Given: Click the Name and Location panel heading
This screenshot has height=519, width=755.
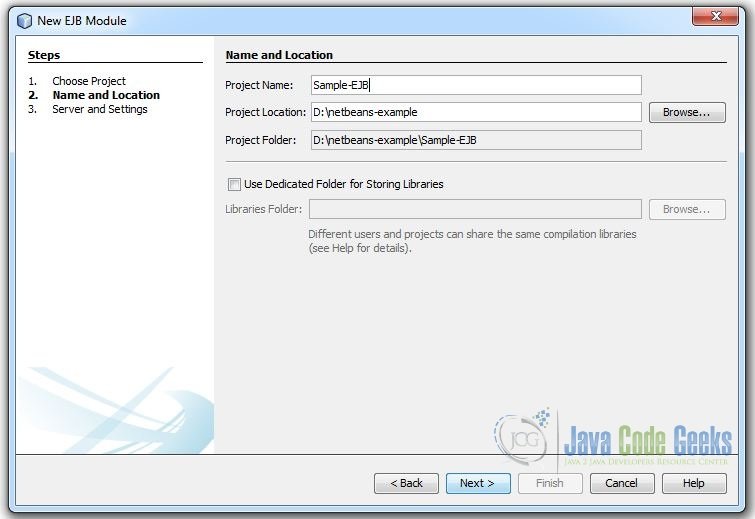Looking at the screenshot, I should click(x=279, y=55).
